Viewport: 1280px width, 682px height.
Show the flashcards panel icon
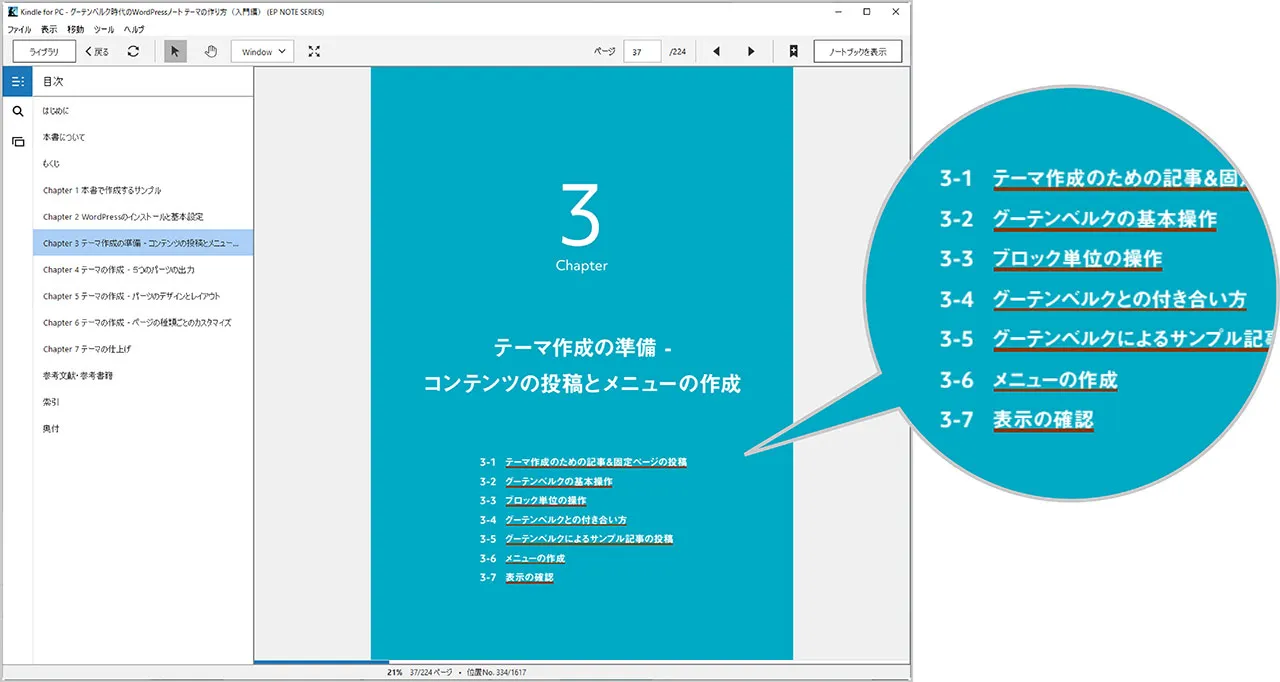click(17, 142)
